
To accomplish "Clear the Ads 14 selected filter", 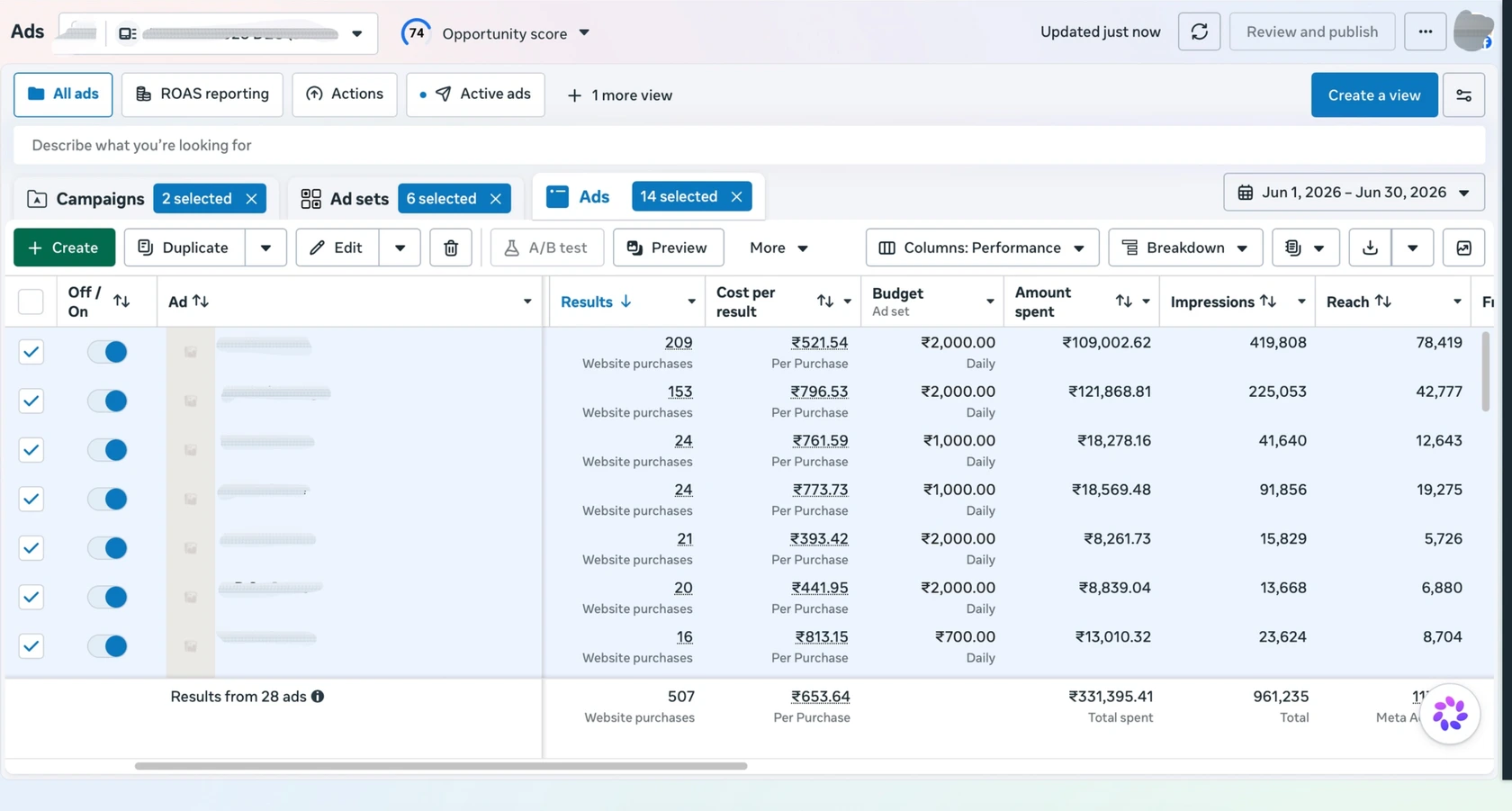I will 736,196.
